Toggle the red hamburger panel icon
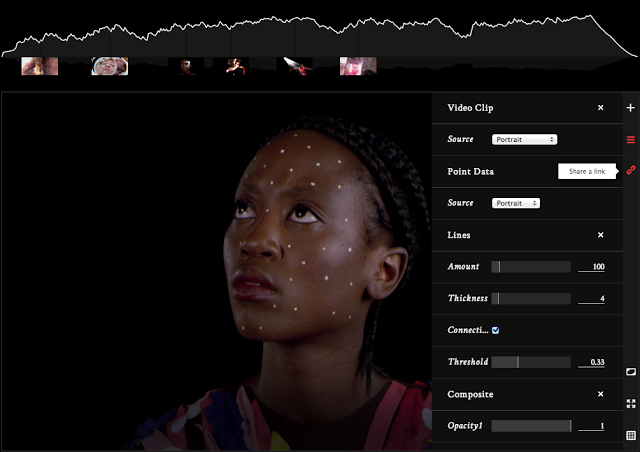The width and height of the screenshot is (640, 452). (x=630, y=139)
